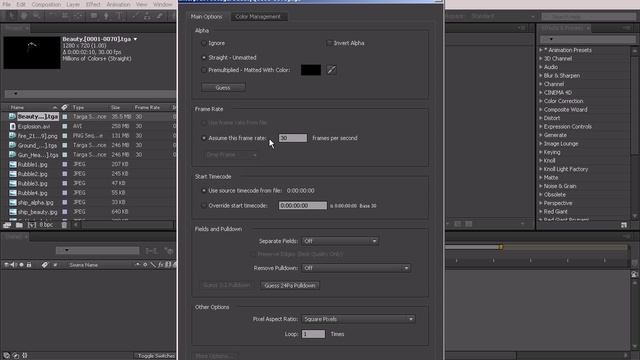Click the footage preview thumbnail in Project panel

pyautogui.click(x=32, y=53)
